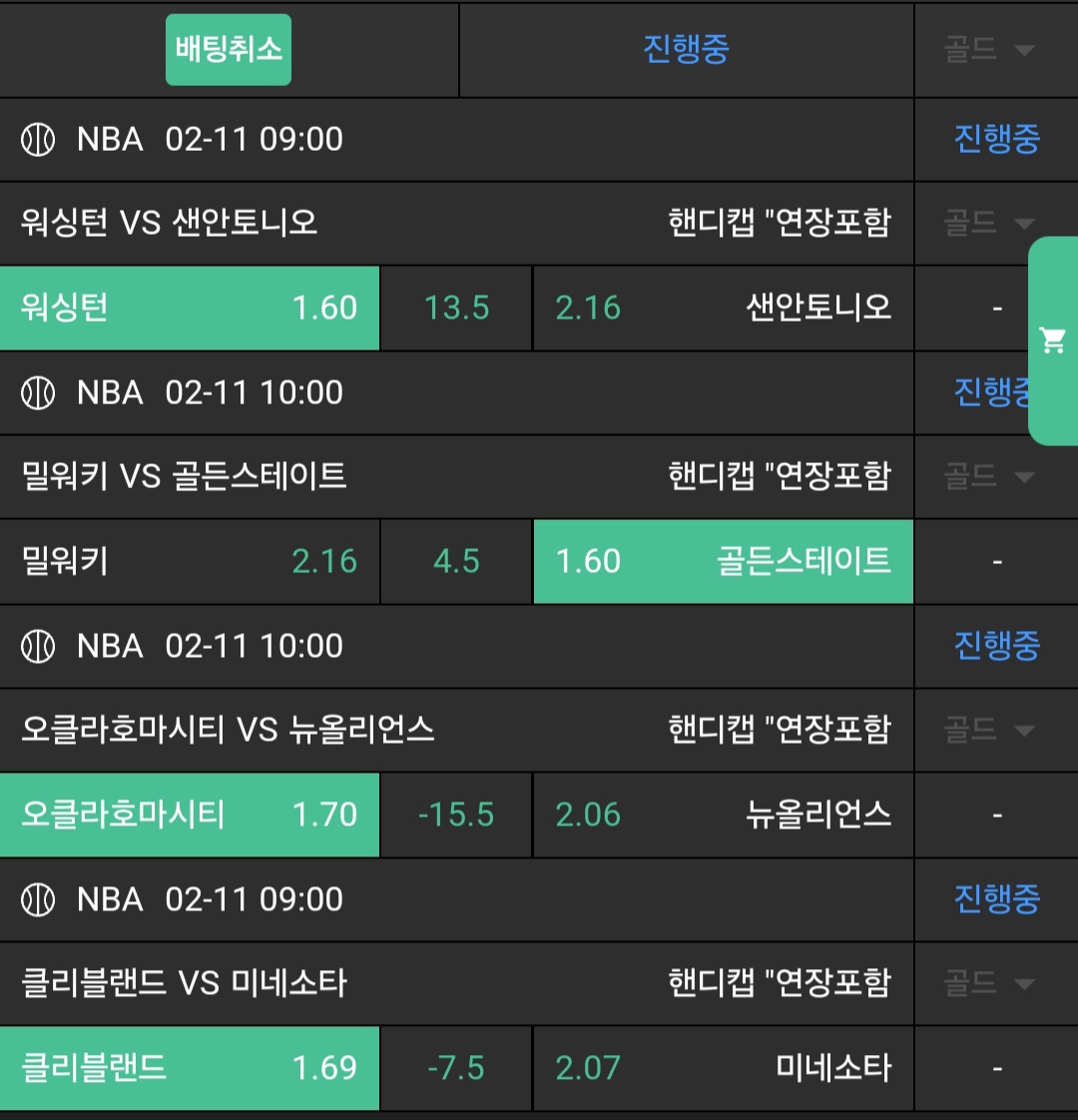Pick 샌안토니오 at odds 2.16
This screenshot has height=1120, width=1078.
click(x=723, y=308)
